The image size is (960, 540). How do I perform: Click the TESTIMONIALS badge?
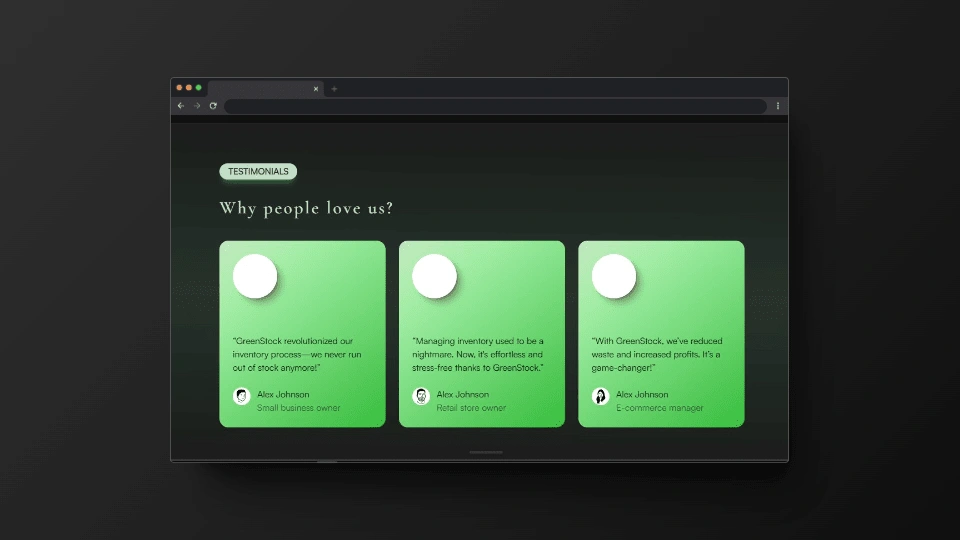258,171
